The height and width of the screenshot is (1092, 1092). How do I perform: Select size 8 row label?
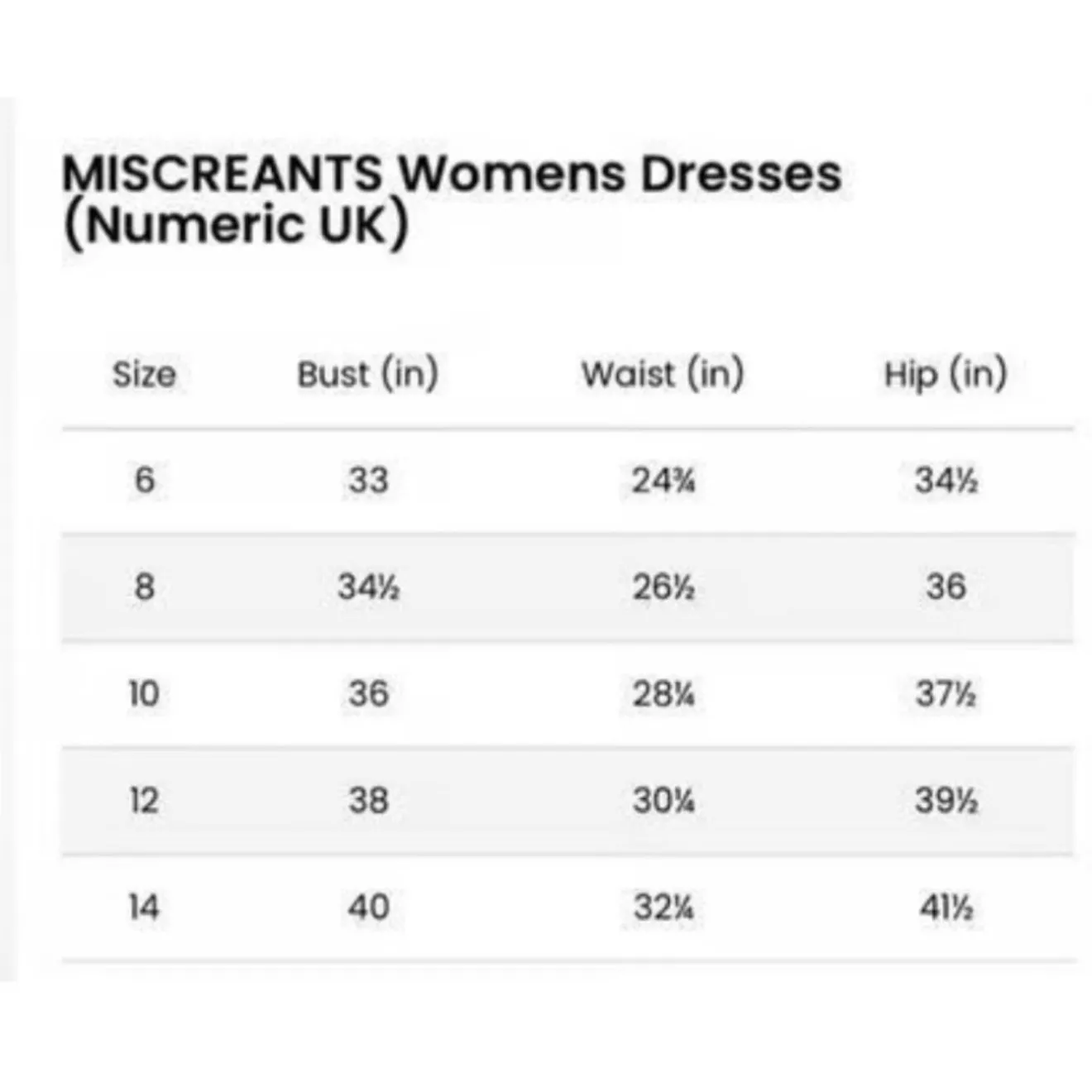pyautogui.click(x=144, y=587)
